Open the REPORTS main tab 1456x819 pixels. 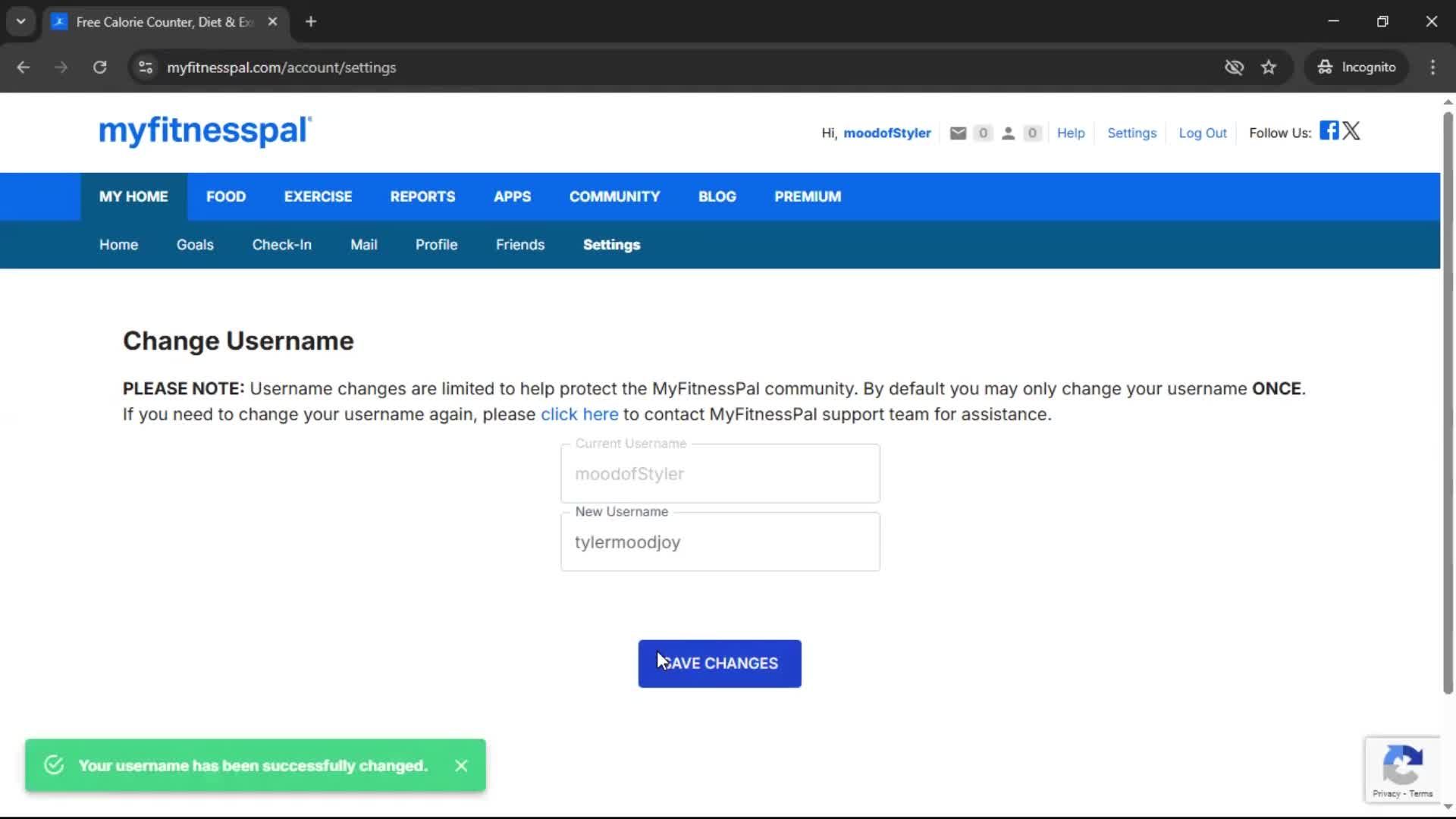(x=422, y=196)
